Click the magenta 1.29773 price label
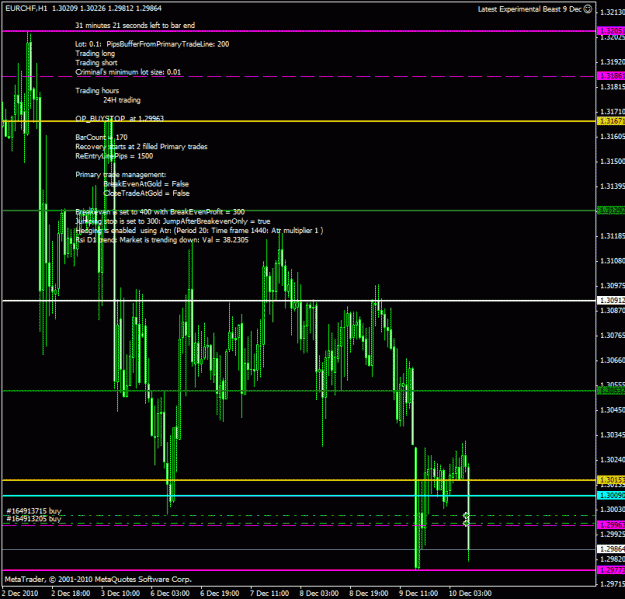625x599 pixels. pyautogui.click(x=611, y=570)
